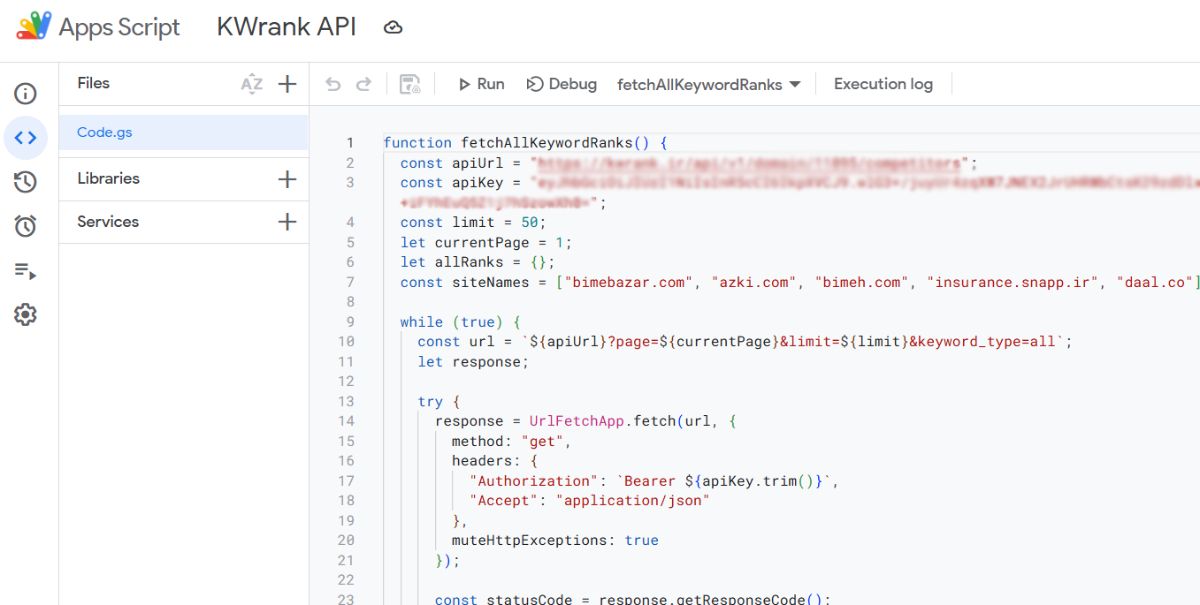Run the fetchAllKeywordRanks function
The height and width of the screenshot is (605, 1200).
[x=480, y=84]
